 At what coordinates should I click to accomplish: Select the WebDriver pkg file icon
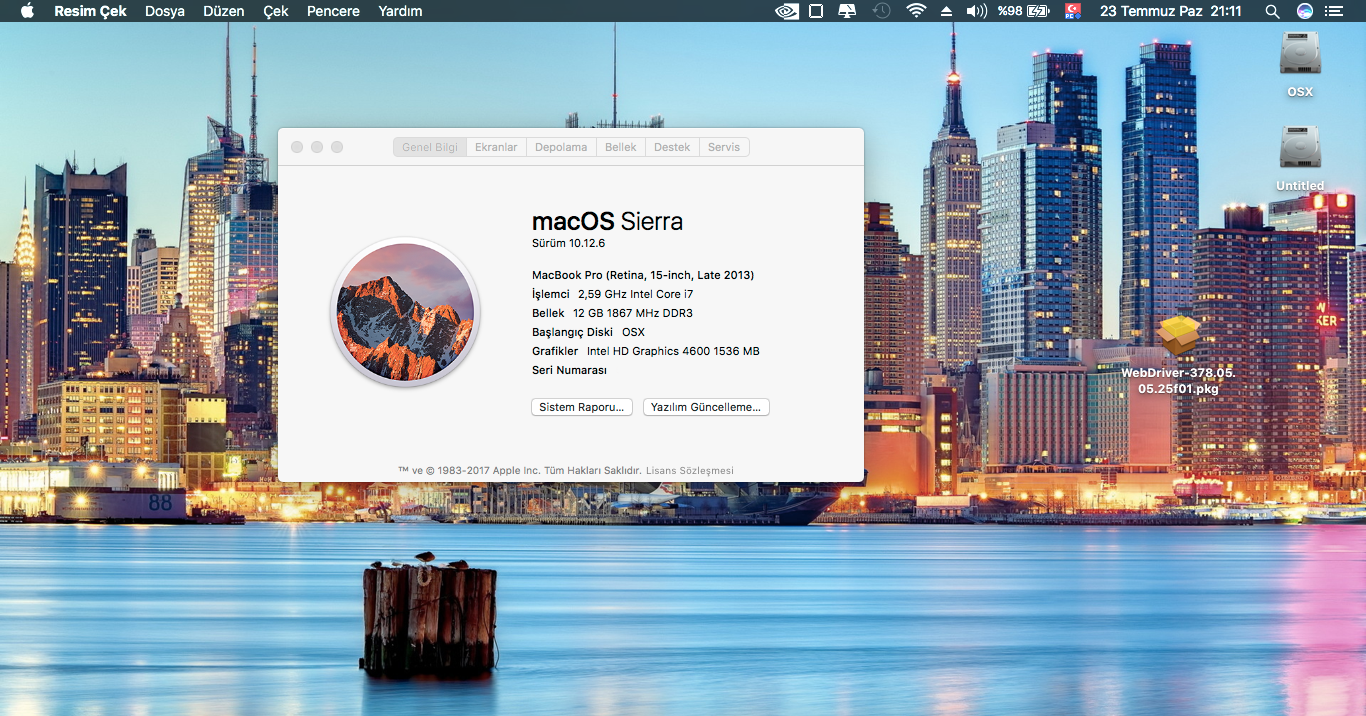point(1178,337)
